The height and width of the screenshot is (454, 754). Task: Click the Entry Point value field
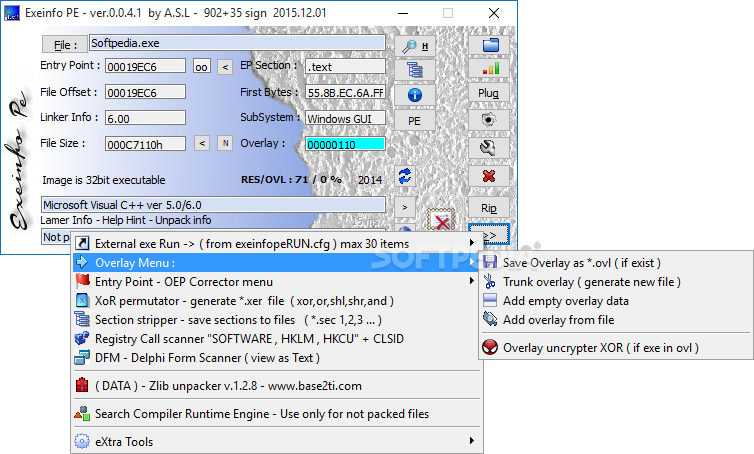point(145,66)
